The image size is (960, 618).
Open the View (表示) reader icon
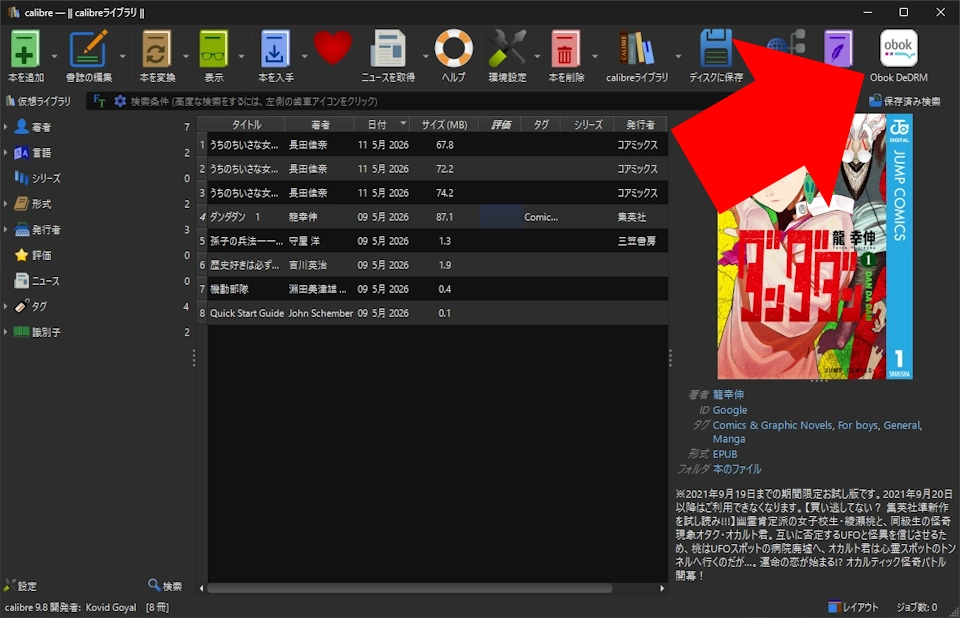click(213, 49)
